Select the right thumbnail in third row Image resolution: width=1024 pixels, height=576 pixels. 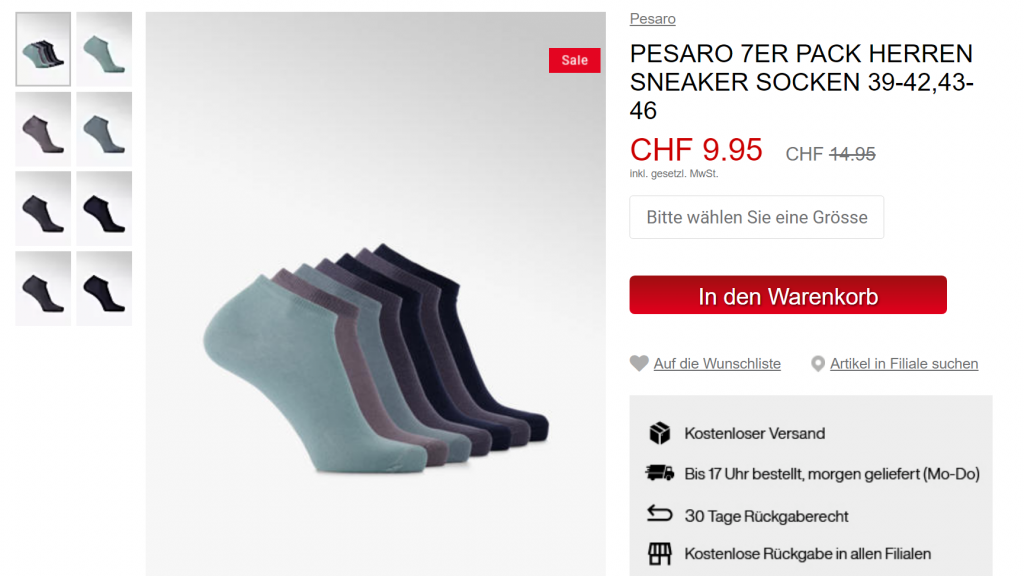click(104, 208)
